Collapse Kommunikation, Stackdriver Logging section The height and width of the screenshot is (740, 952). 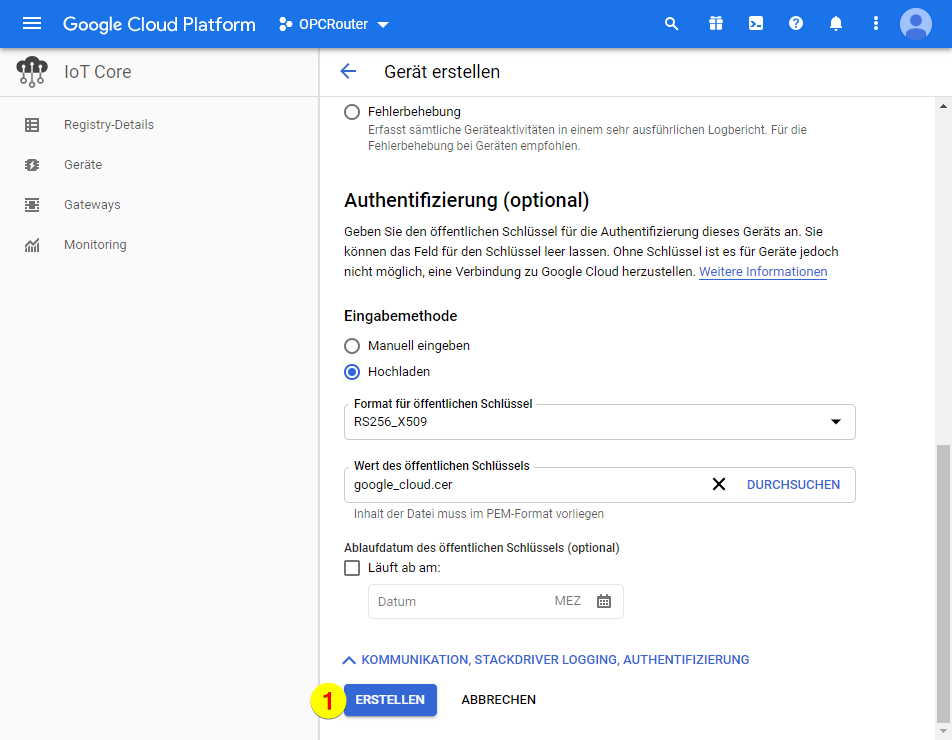coord(545,660)
